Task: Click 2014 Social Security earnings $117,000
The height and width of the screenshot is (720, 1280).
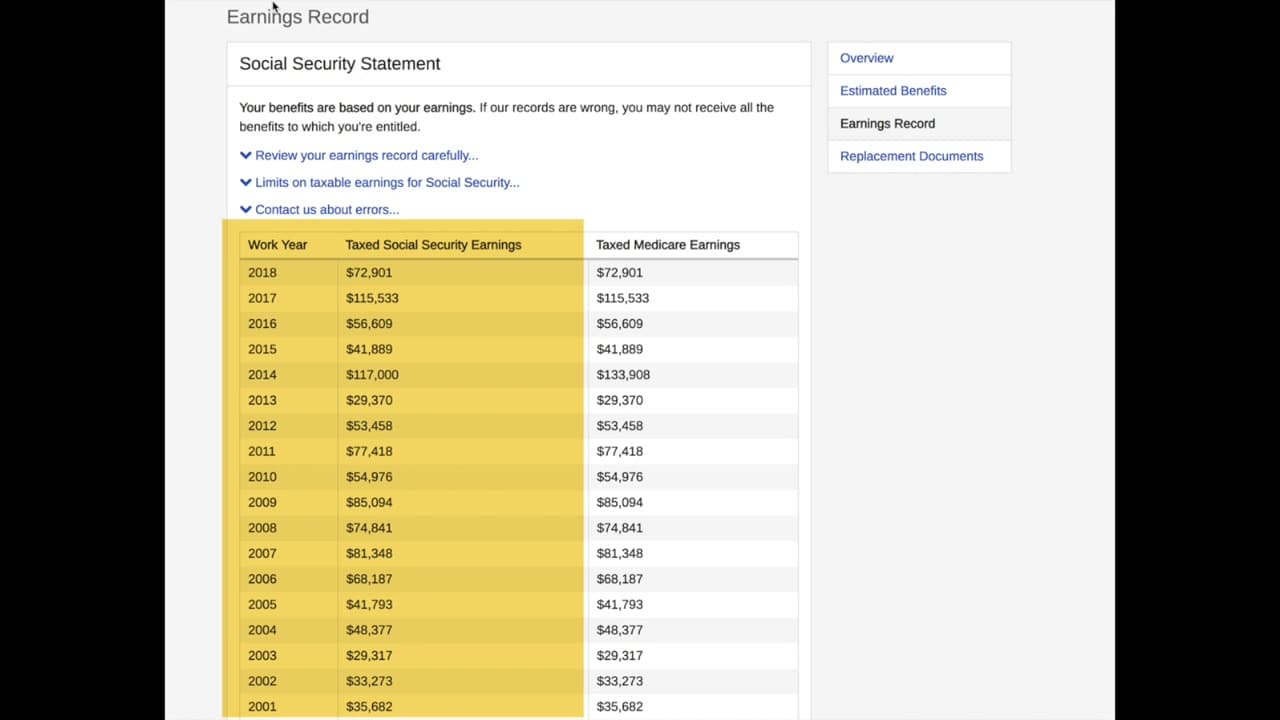Action: (x=372, y=375)
